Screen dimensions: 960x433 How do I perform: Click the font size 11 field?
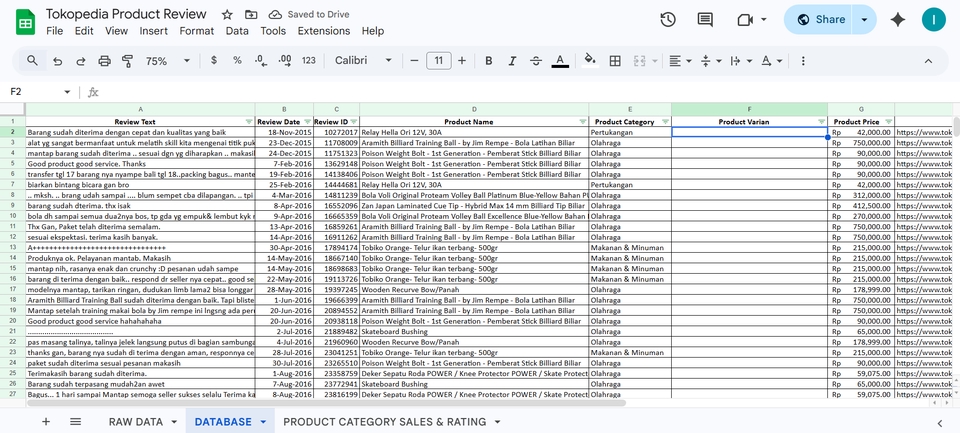click(438, 61)
